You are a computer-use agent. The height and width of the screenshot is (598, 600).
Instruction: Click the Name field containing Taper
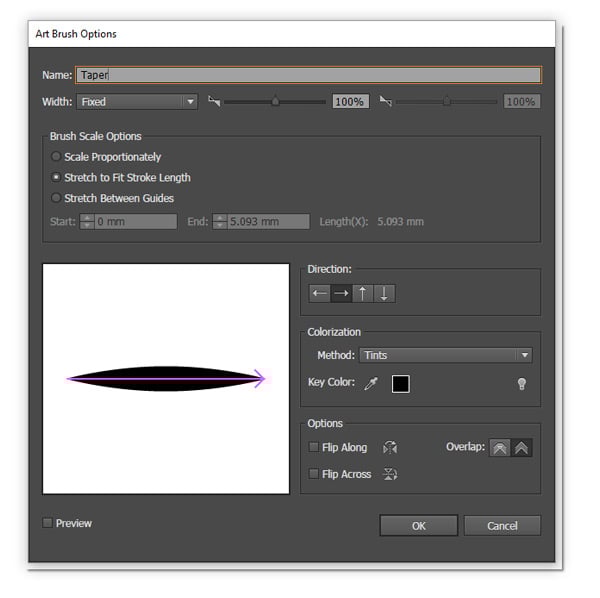308,75
